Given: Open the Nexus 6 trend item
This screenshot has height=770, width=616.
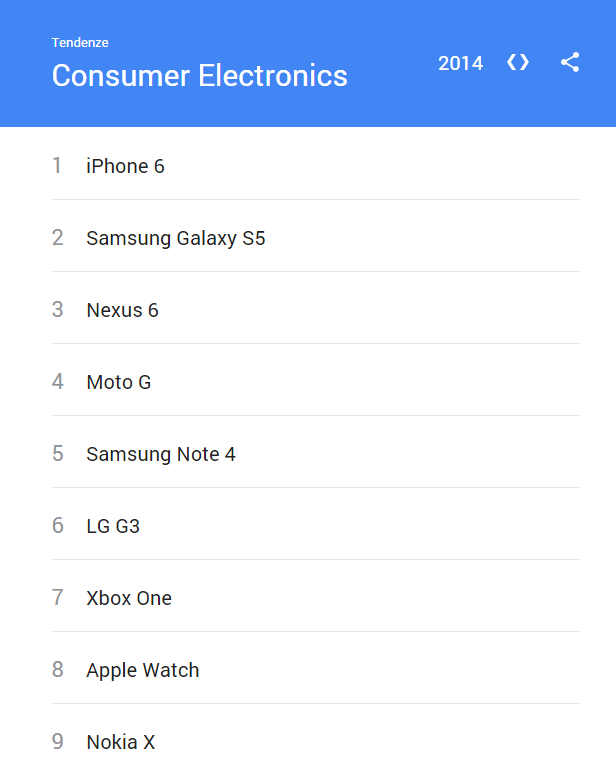Looking at the screenshot, I should coord(122,310).
